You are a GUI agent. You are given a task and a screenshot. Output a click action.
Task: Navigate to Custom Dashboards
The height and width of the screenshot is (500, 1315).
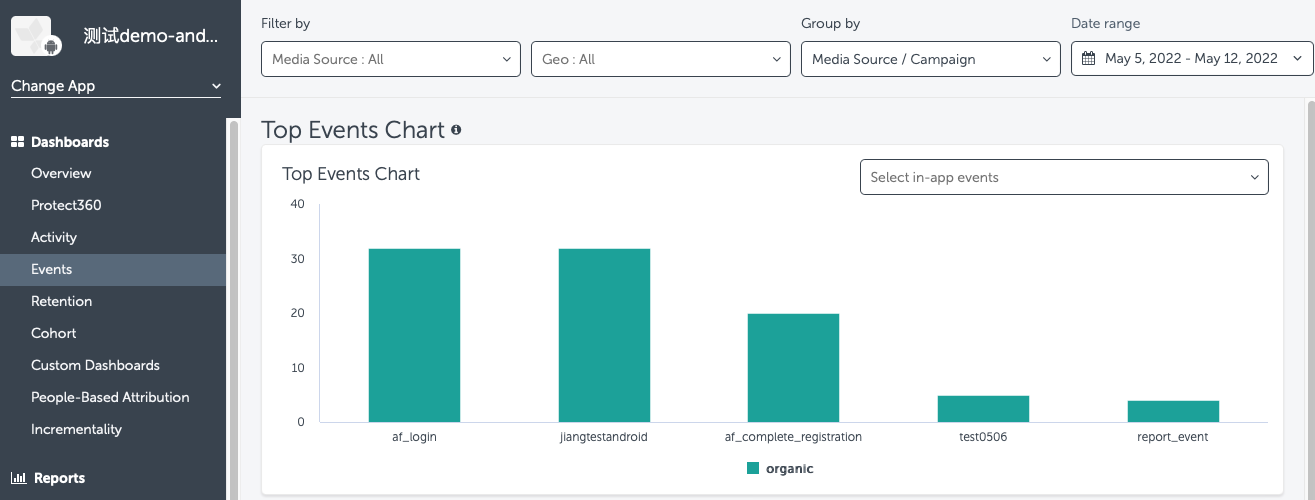click(95, 365)
